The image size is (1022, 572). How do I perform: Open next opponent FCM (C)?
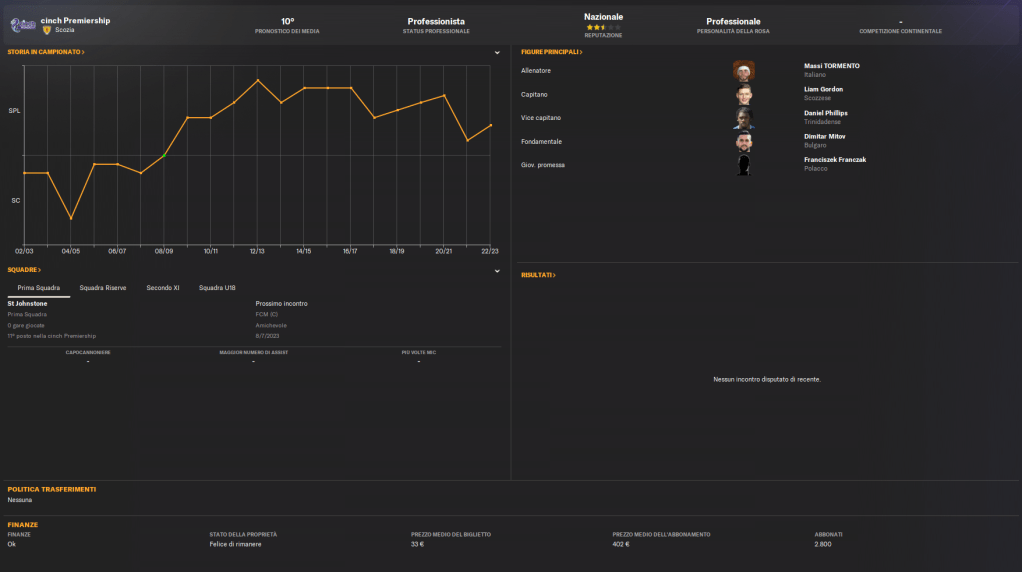point(267,314)
